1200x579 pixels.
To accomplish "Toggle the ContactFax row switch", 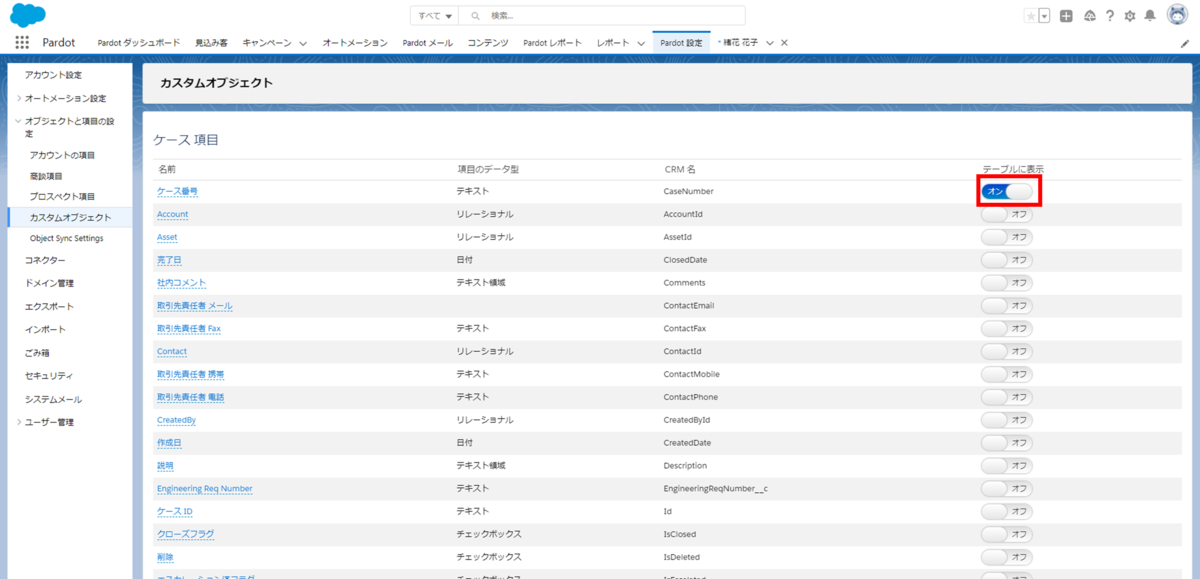I will (1007, 328).
